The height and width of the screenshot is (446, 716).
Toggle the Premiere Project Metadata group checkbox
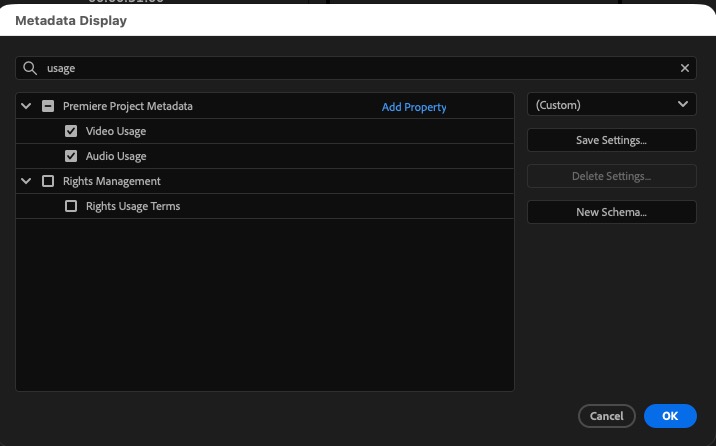[x=48, y=106]
